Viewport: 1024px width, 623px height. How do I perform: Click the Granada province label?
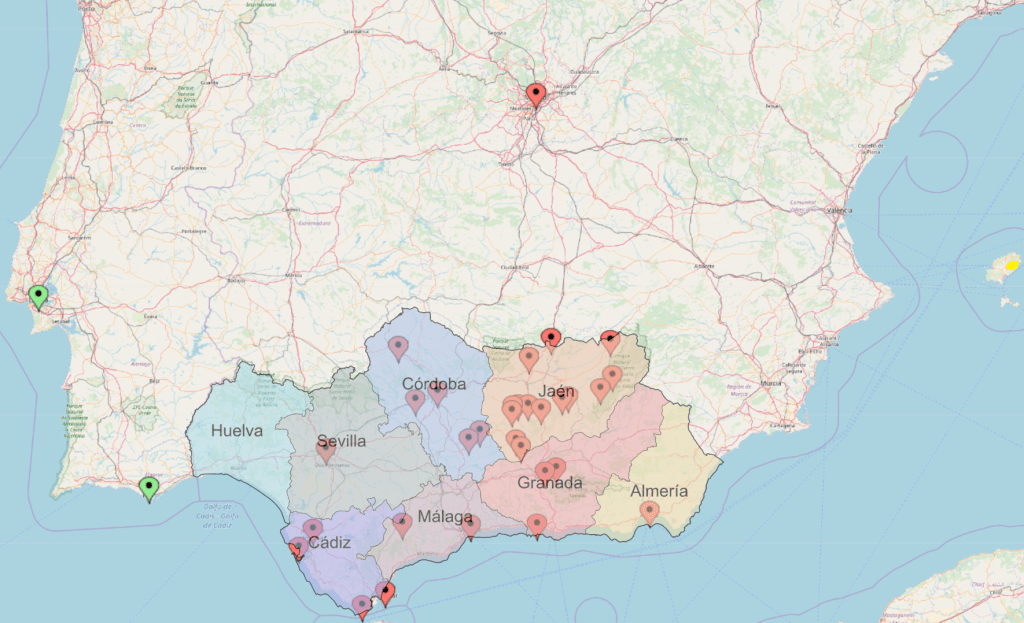549,484
